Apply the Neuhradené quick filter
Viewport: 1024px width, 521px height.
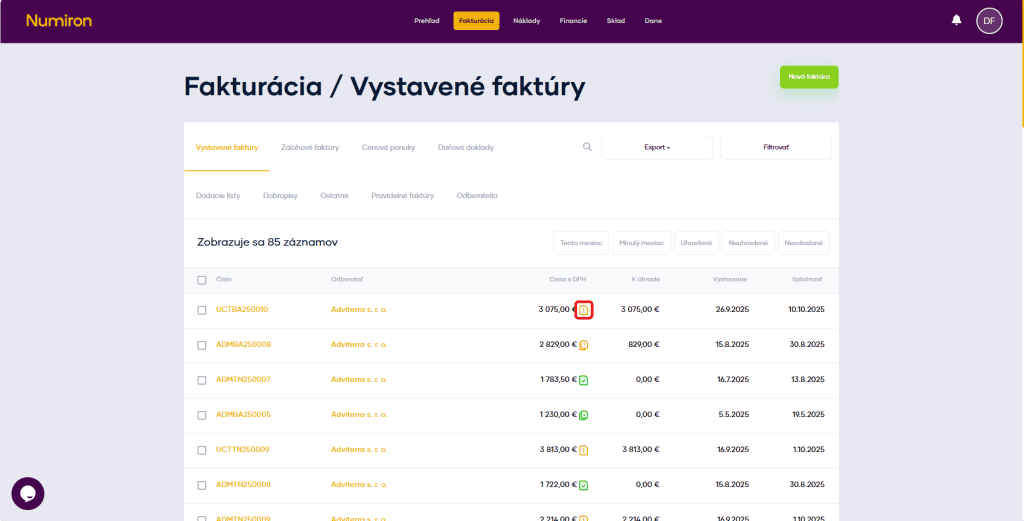tap(748, 243)
